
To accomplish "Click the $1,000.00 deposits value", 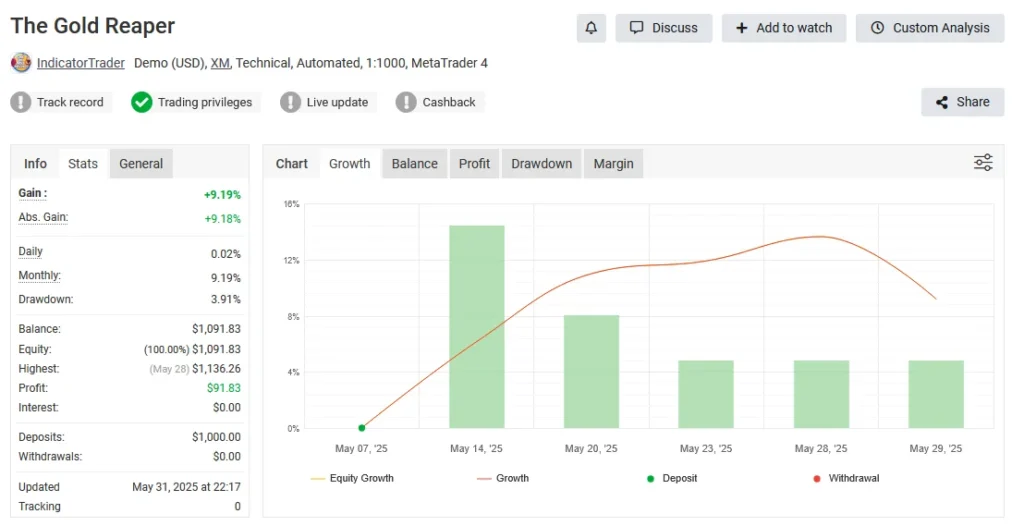I will (x=216, y=436).
